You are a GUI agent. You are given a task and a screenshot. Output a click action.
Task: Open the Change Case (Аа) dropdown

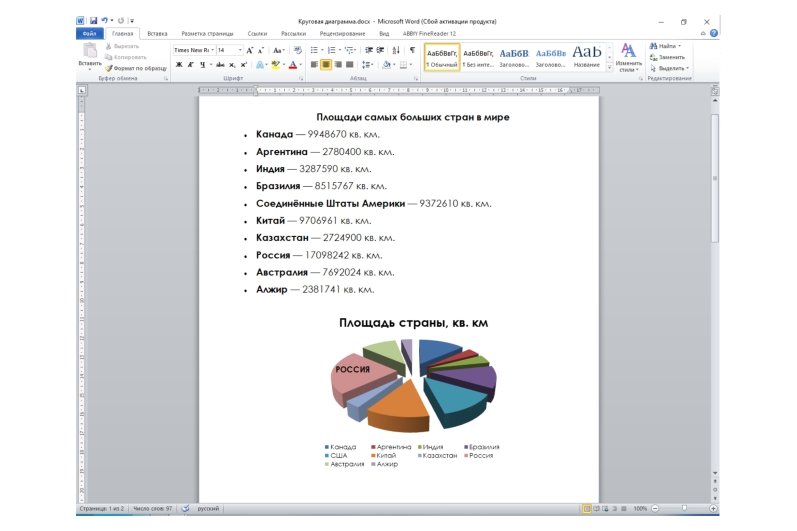pos(279,50)
